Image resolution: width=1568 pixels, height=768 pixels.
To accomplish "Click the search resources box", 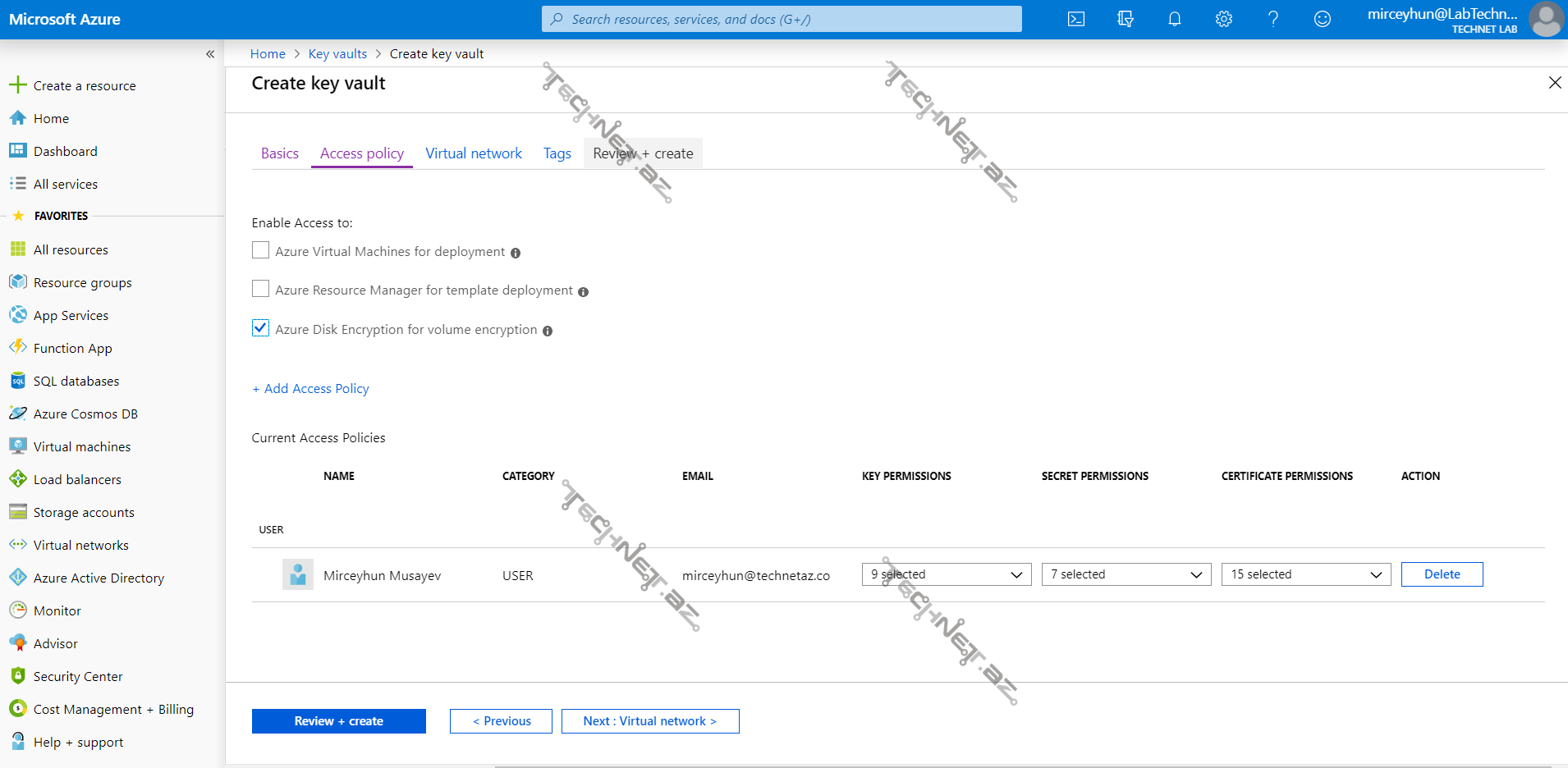I will [782, 19].
